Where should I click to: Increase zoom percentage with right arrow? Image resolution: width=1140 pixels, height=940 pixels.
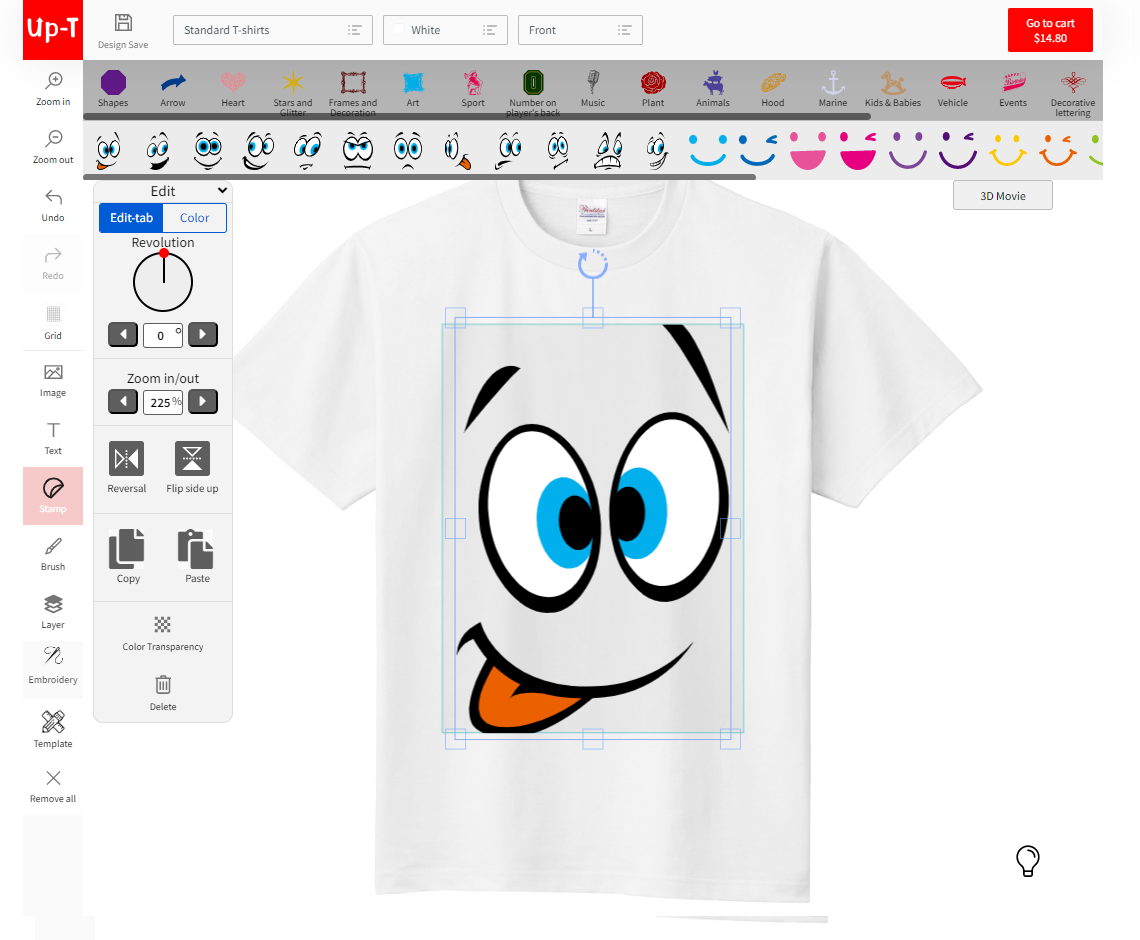click(203, 402)
